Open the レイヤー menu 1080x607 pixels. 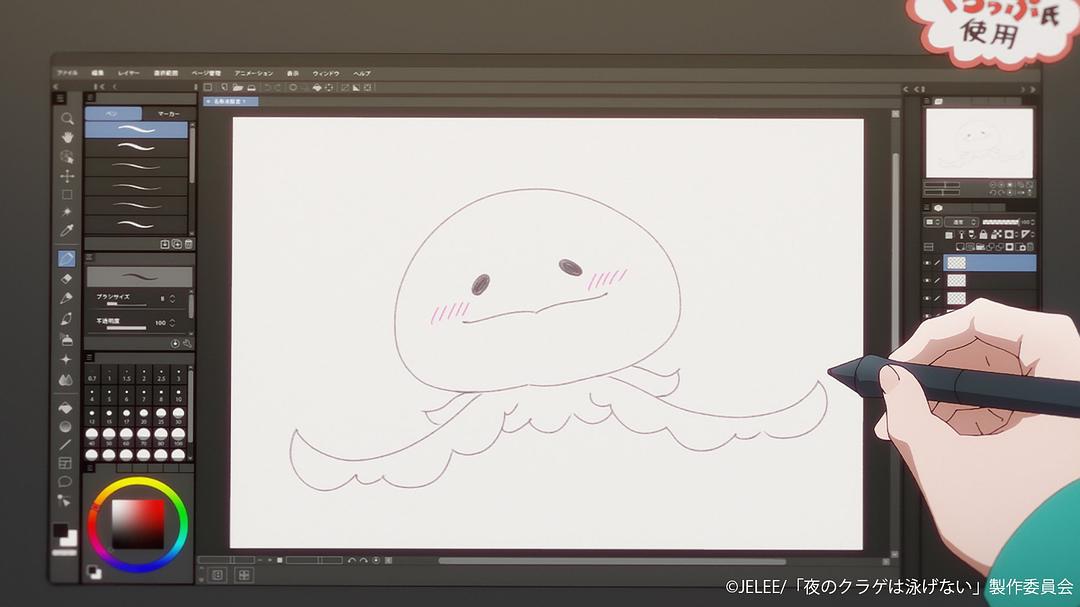(x=128, y=72)
